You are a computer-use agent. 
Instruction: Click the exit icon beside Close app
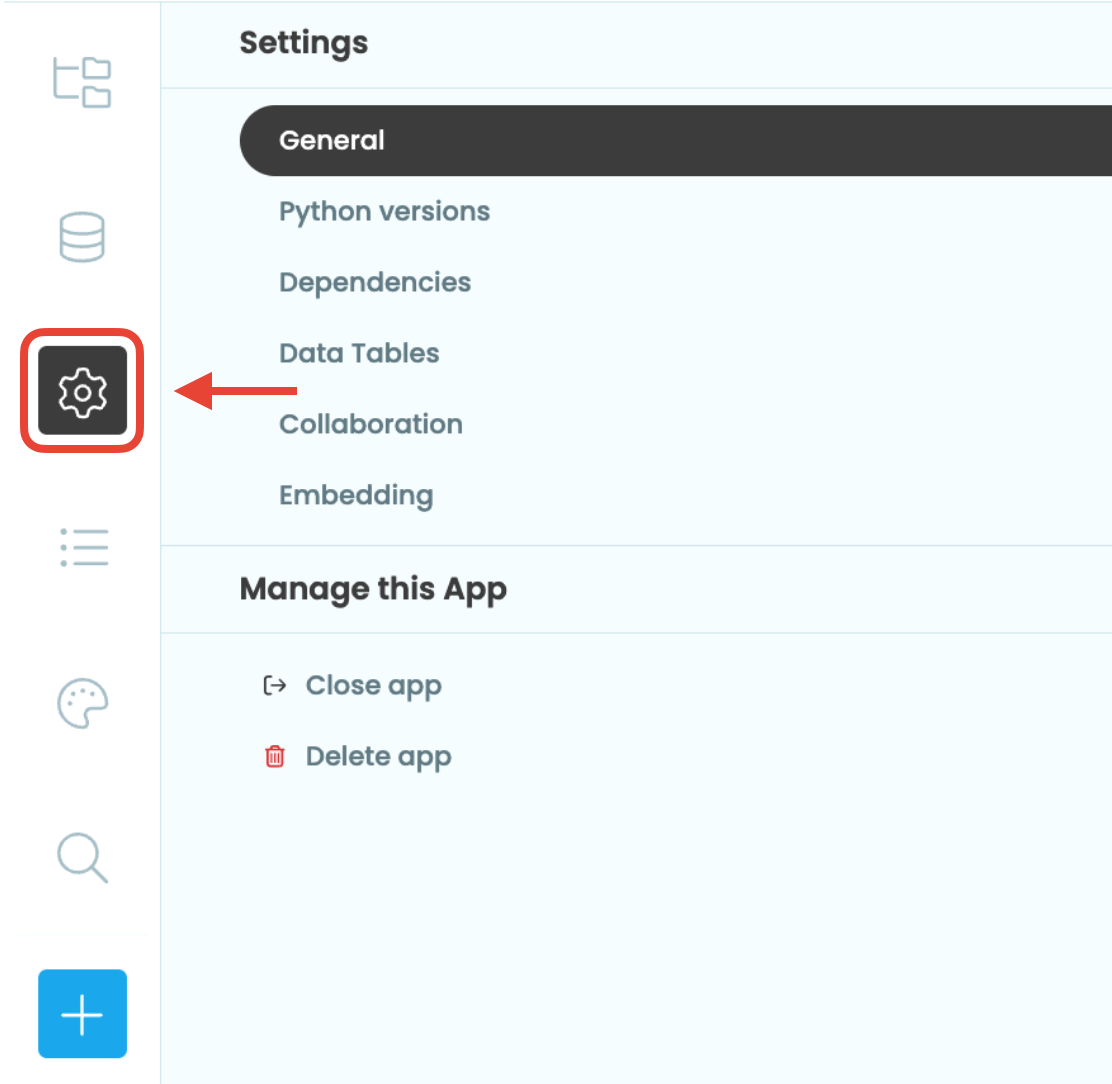tap(274, 685)
